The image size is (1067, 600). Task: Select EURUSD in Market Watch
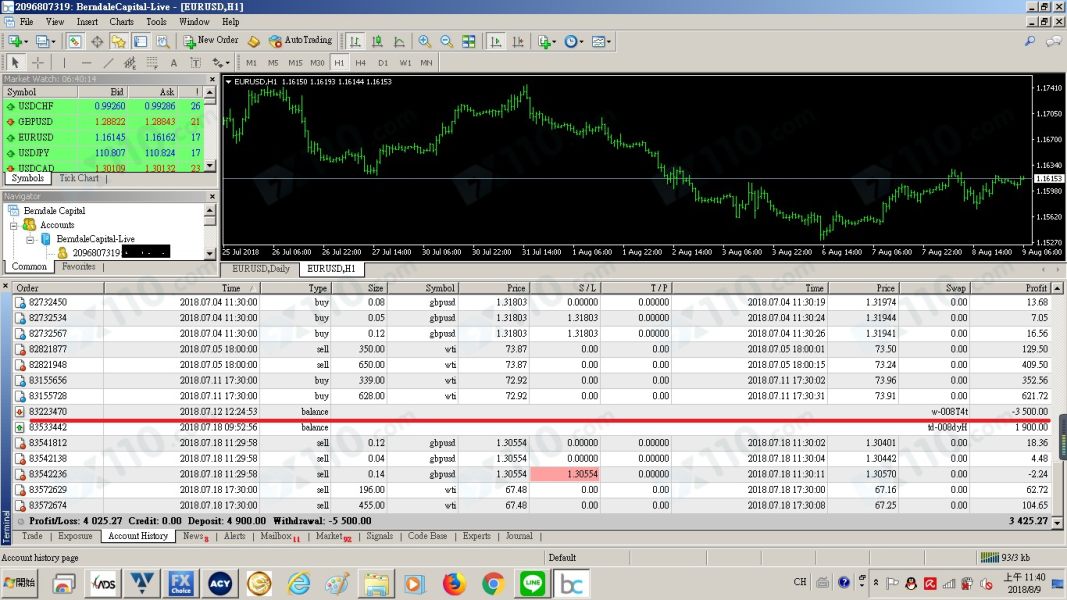(x=36, y=137)
